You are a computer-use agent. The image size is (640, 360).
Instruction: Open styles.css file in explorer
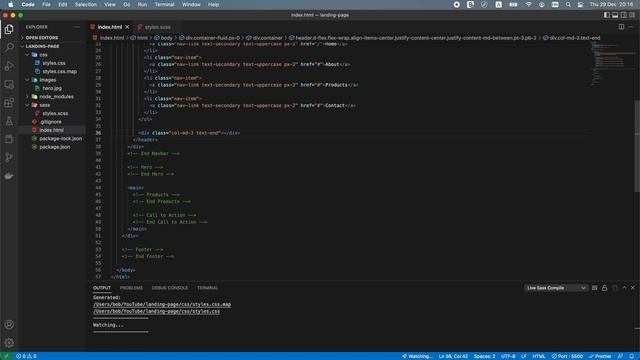tap(54, 63)
